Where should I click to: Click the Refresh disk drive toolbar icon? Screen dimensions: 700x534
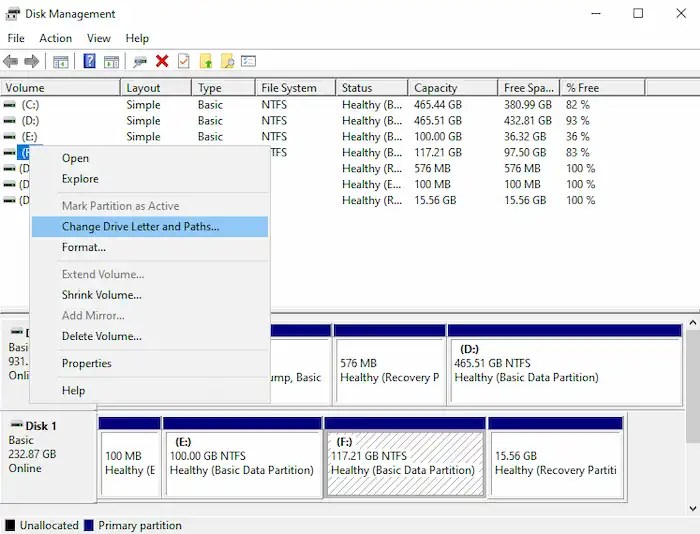click(x=140, y=61)
